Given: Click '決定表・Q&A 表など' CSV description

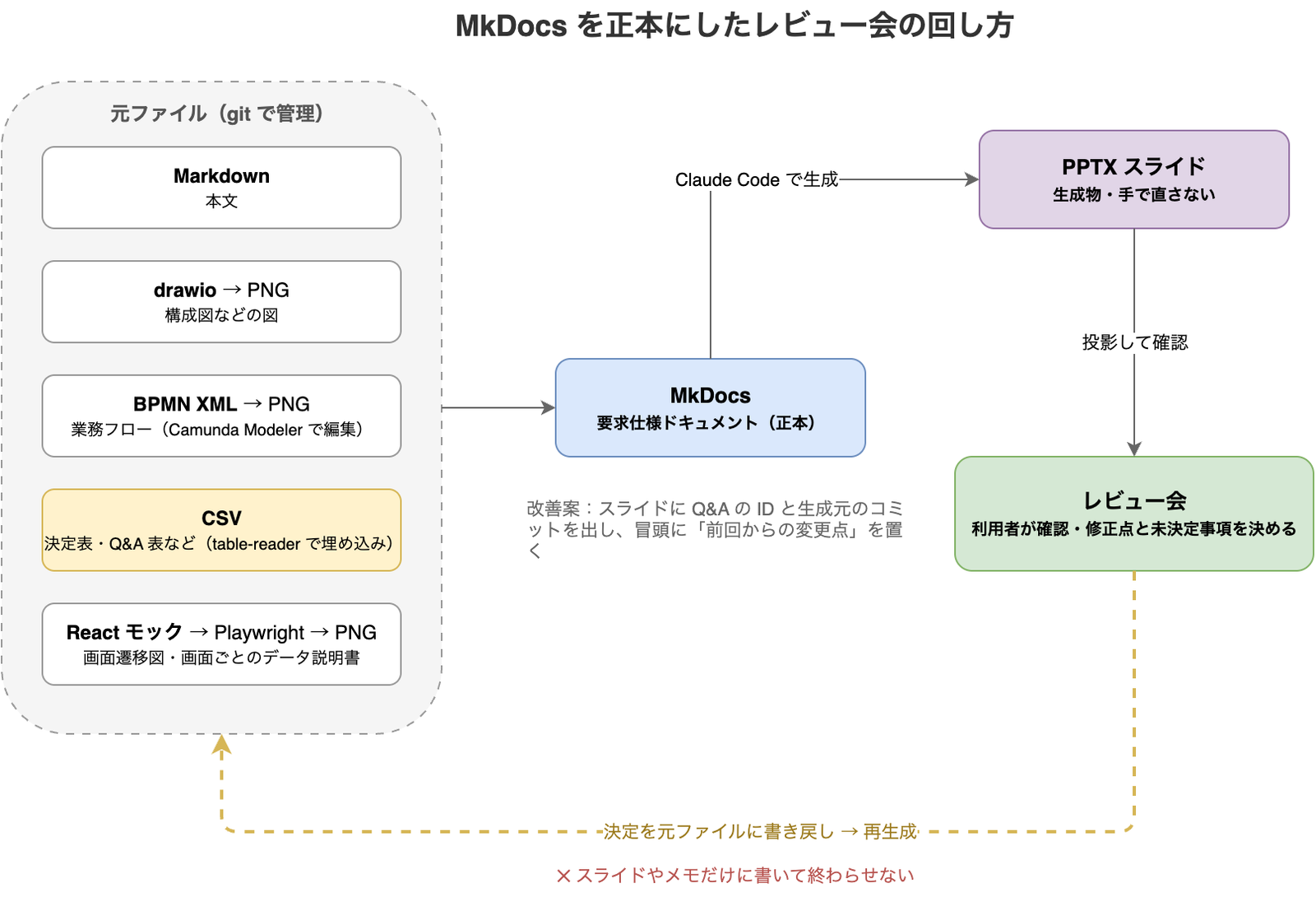Looking at the screenshot, I should tap(221, 544).
